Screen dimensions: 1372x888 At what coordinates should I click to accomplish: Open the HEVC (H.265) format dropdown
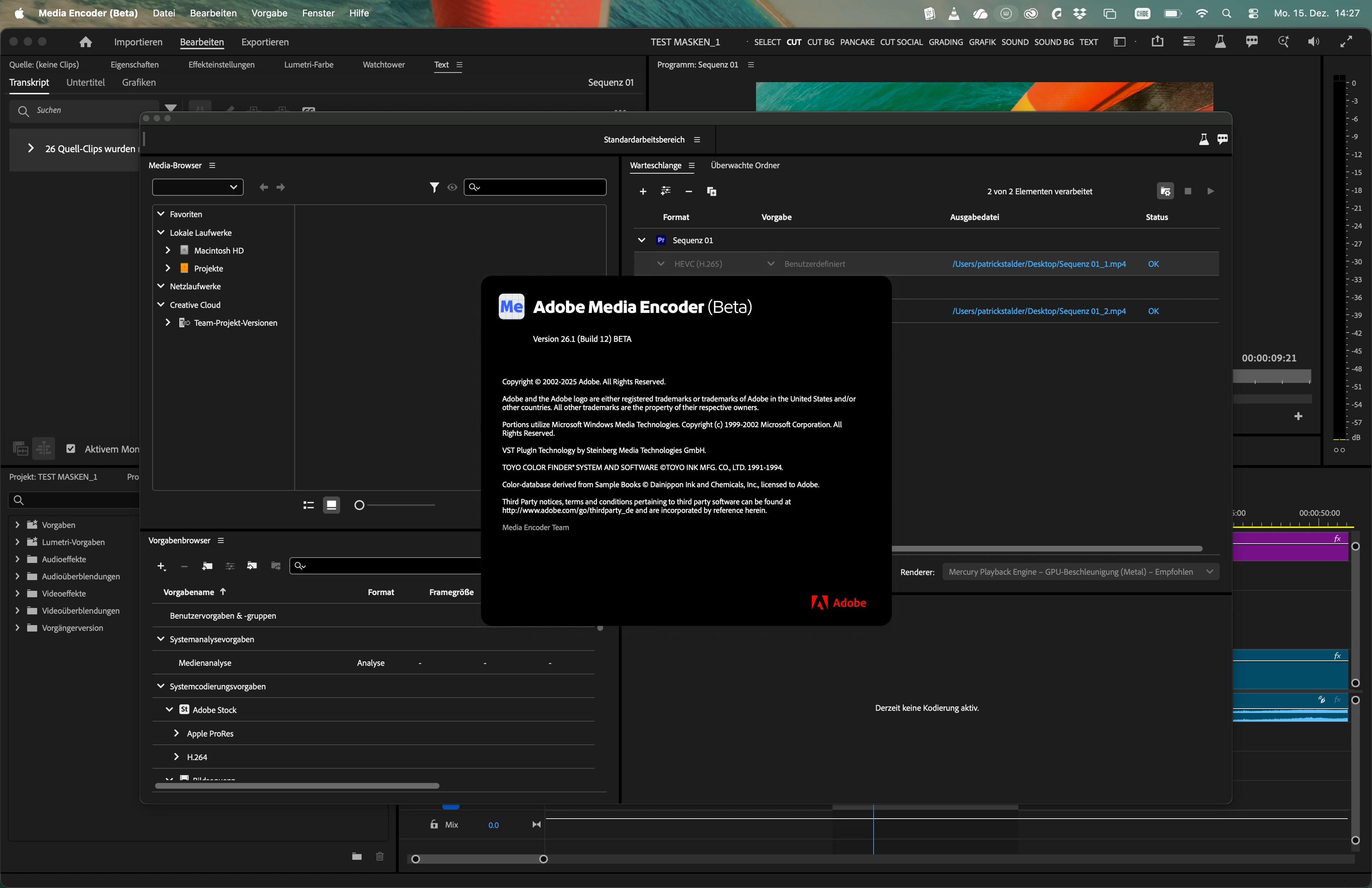click(661, 264)
